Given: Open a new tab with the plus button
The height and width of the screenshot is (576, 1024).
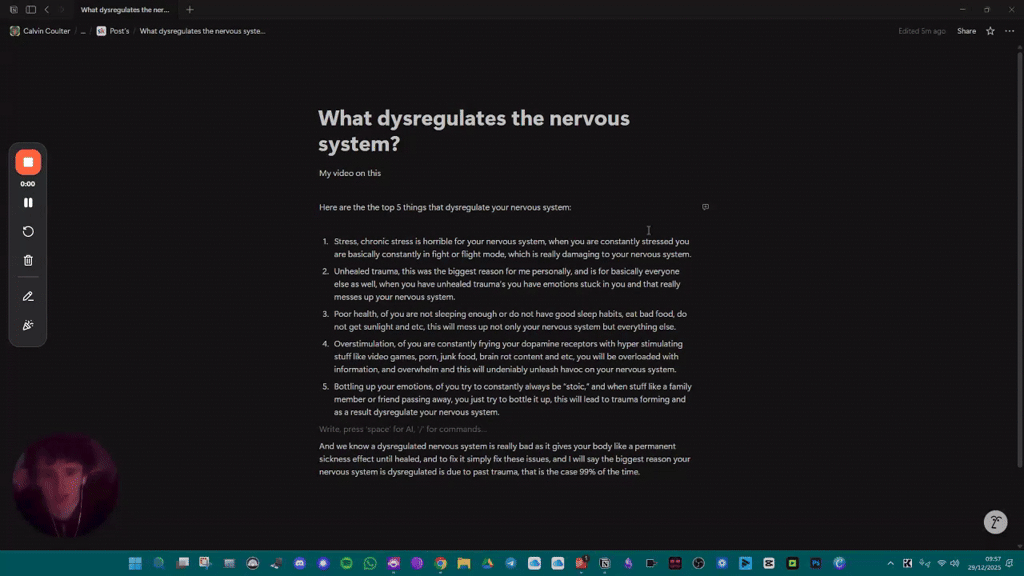Looking at the screenshot, I should [188, 9].
